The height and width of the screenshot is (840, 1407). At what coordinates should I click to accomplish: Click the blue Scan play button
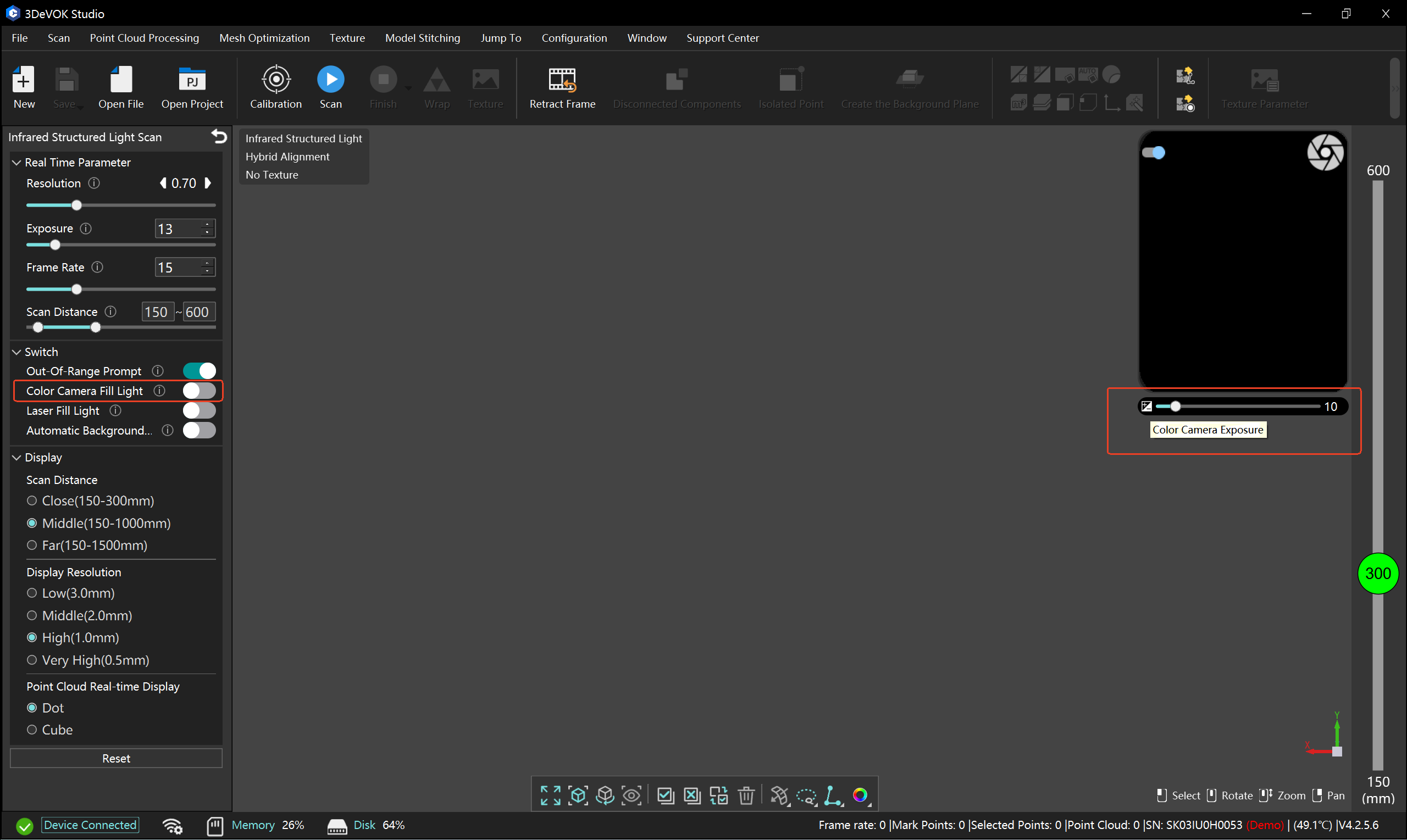click(x=331, y=79)
